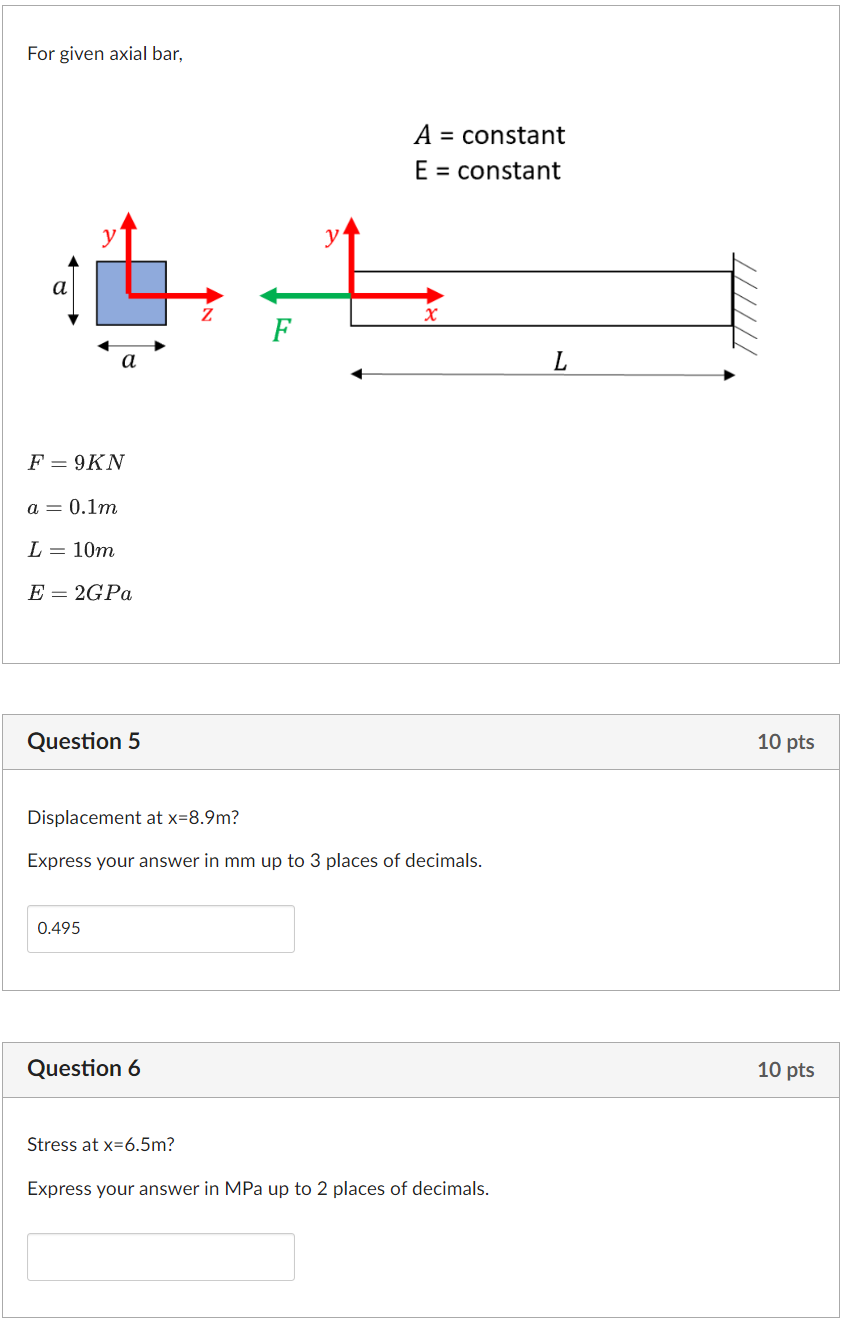Click the a dimension arrow beside the square
The image size is (844, 1321).
72,293
